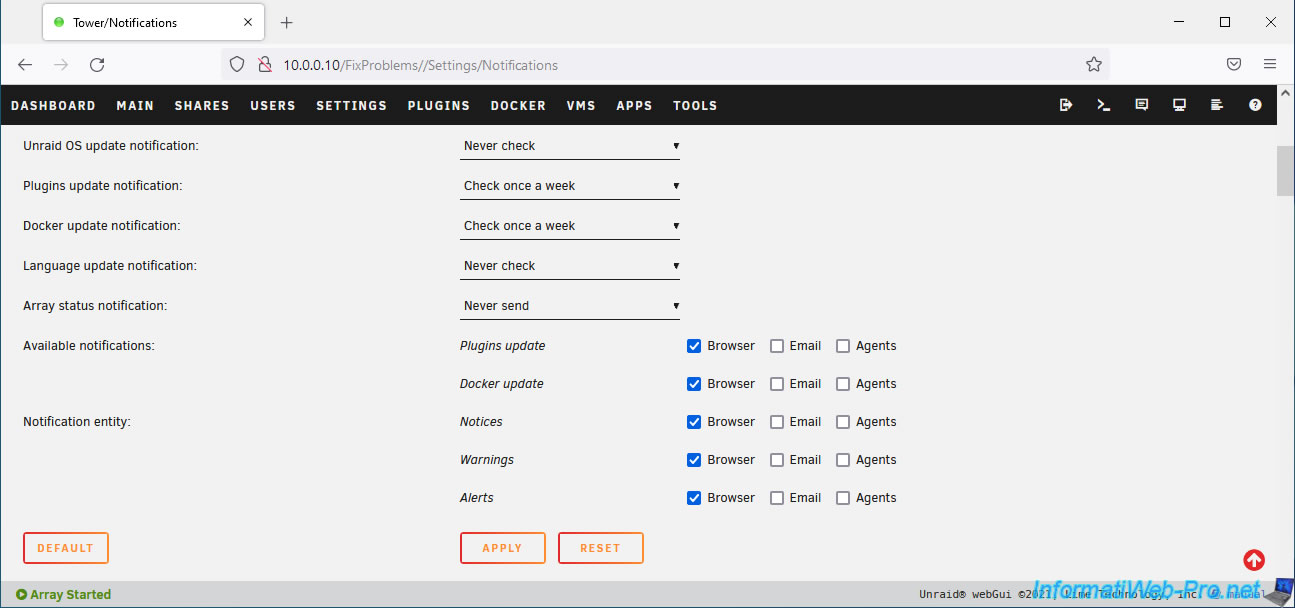The image size is (1295, 608).
Task: Enable Email for Docker update
Action: pos(777,384)
